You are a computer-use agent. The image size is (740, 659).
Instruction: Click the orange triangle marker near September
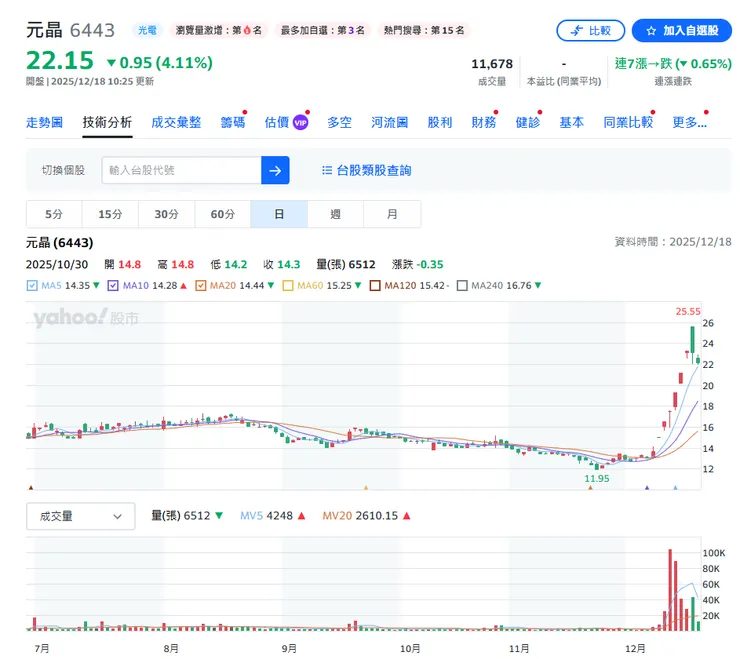coord(366,488)
